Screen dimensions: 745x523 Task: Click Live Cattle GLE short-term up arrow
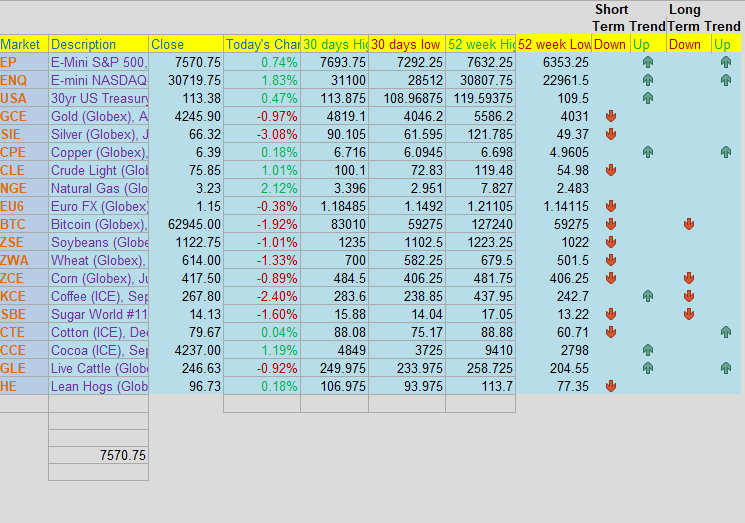[x=648, y=368]
